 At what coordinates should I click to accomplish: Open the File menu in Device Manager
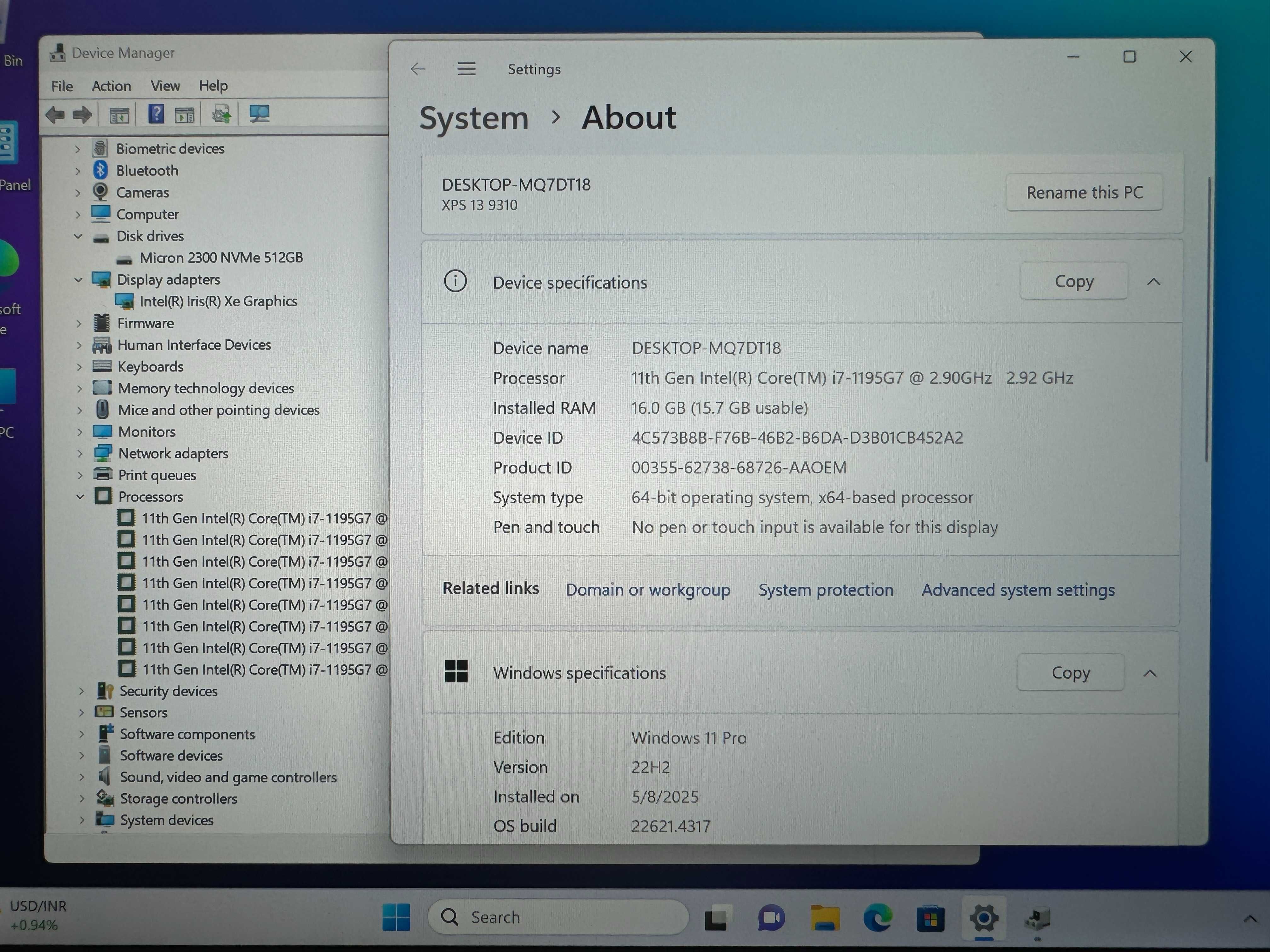coord(62,86)
